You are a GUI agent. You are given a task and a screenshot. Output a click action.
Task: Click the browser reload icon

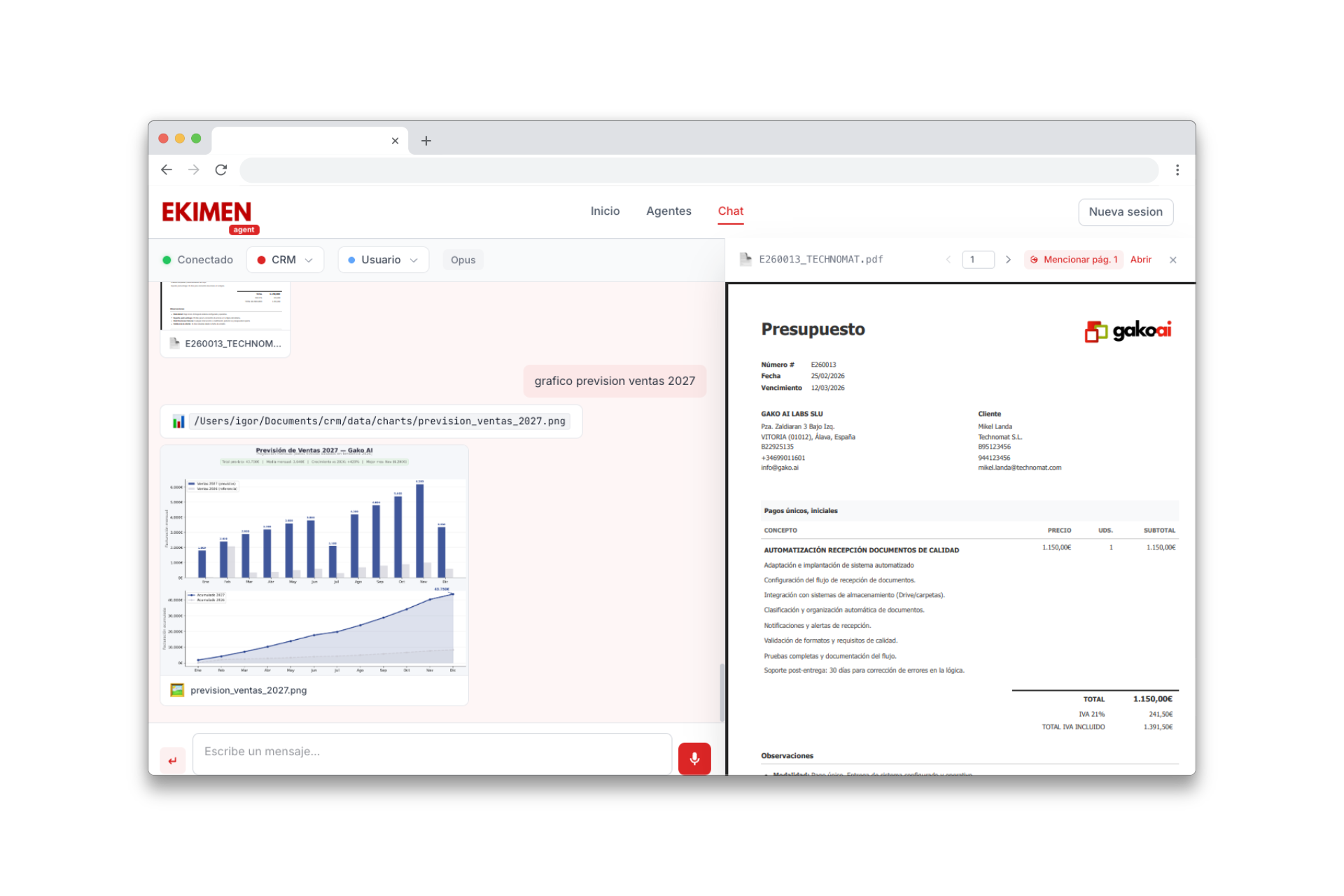tap(221, 170)
